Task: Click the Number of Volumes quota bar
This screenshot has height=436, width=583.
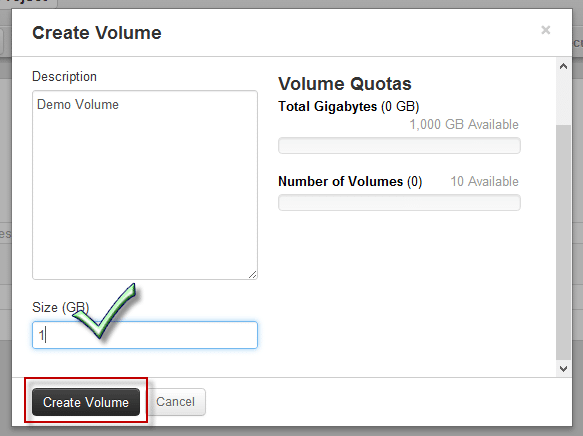Action: 399,203
